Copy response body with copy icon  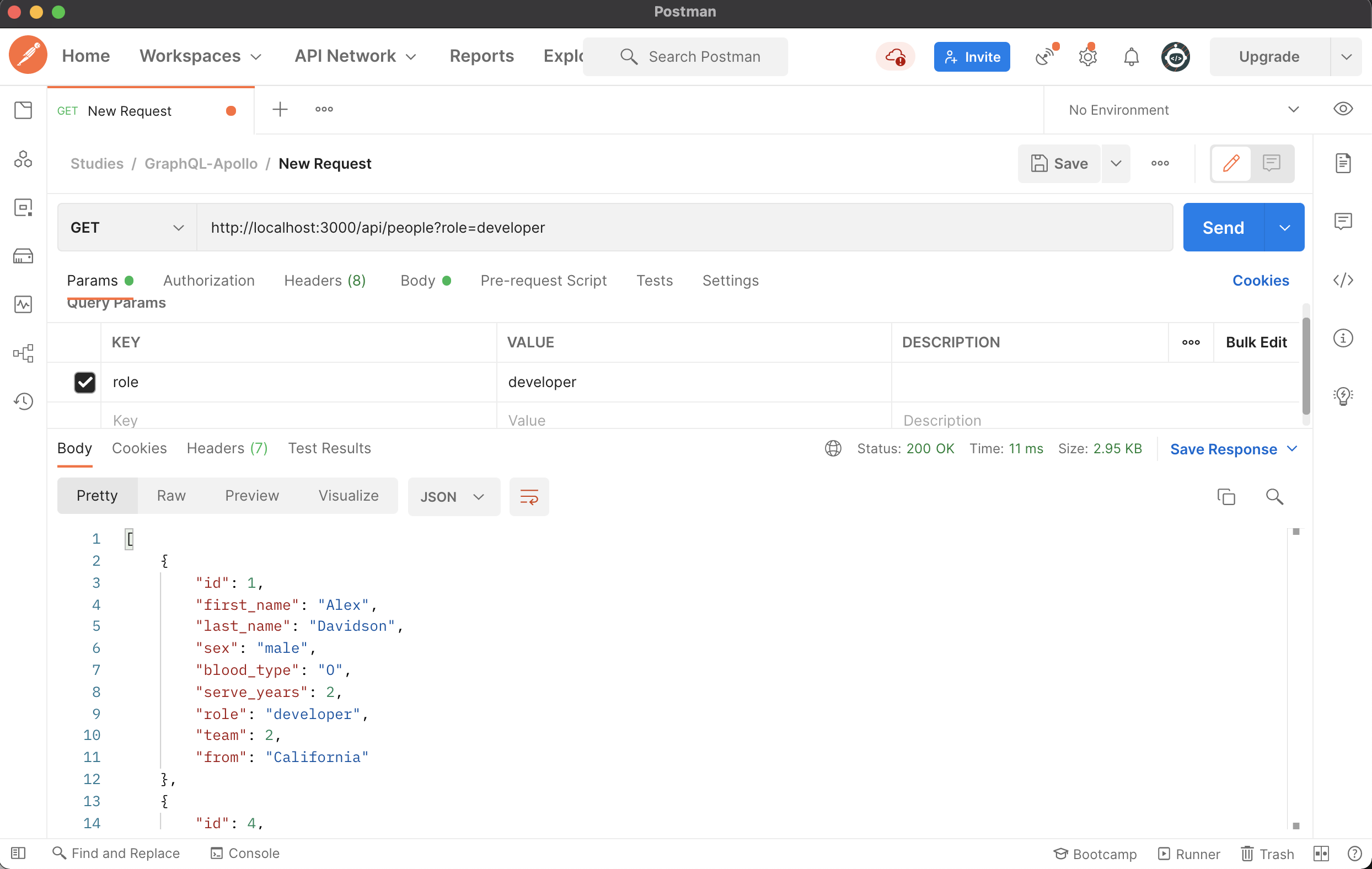1225,496
